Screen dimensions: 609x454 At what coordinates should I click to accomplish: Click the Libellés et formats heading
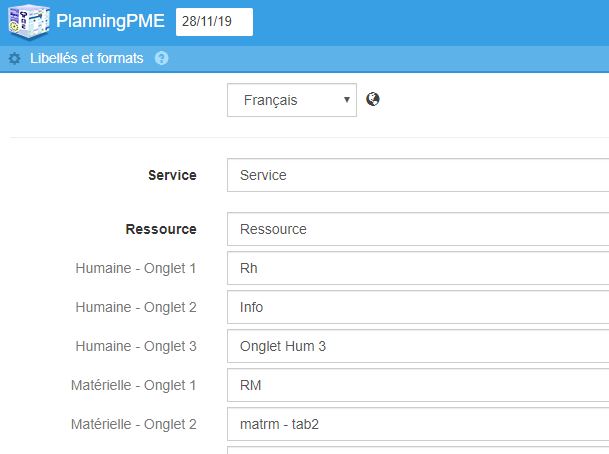point(87,58)
